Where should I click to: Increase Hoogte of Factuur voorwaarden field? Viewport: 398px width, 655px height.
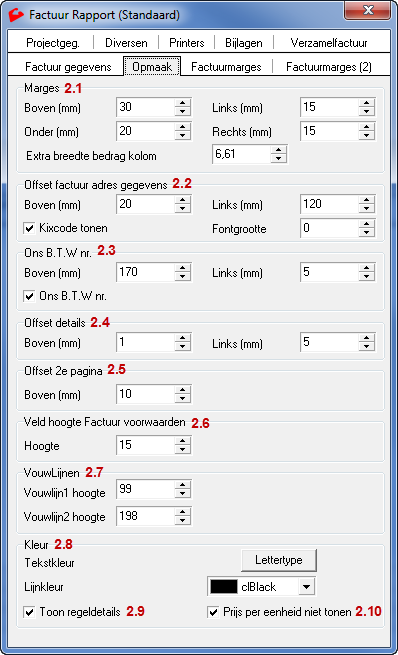(183, 441)
